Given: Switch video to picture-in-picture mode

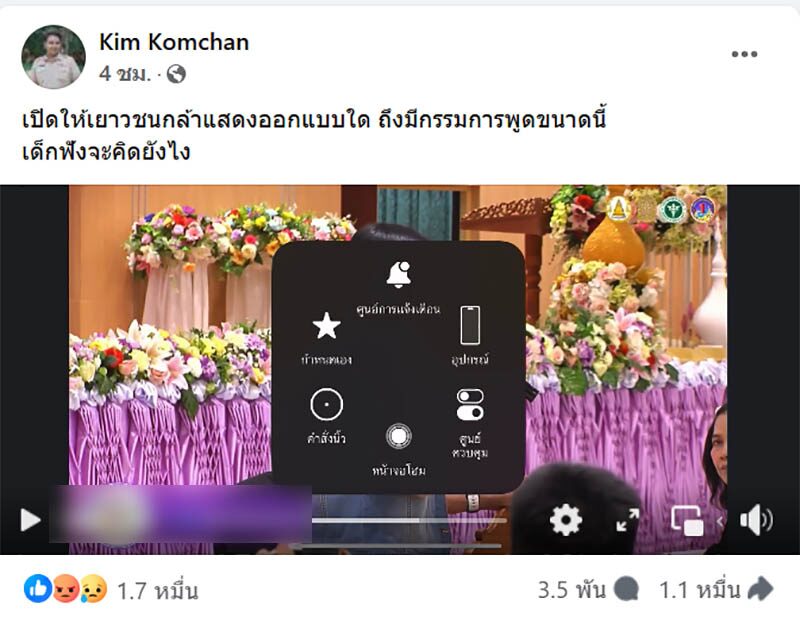Looking at the screenshot, I should [687, 521].
